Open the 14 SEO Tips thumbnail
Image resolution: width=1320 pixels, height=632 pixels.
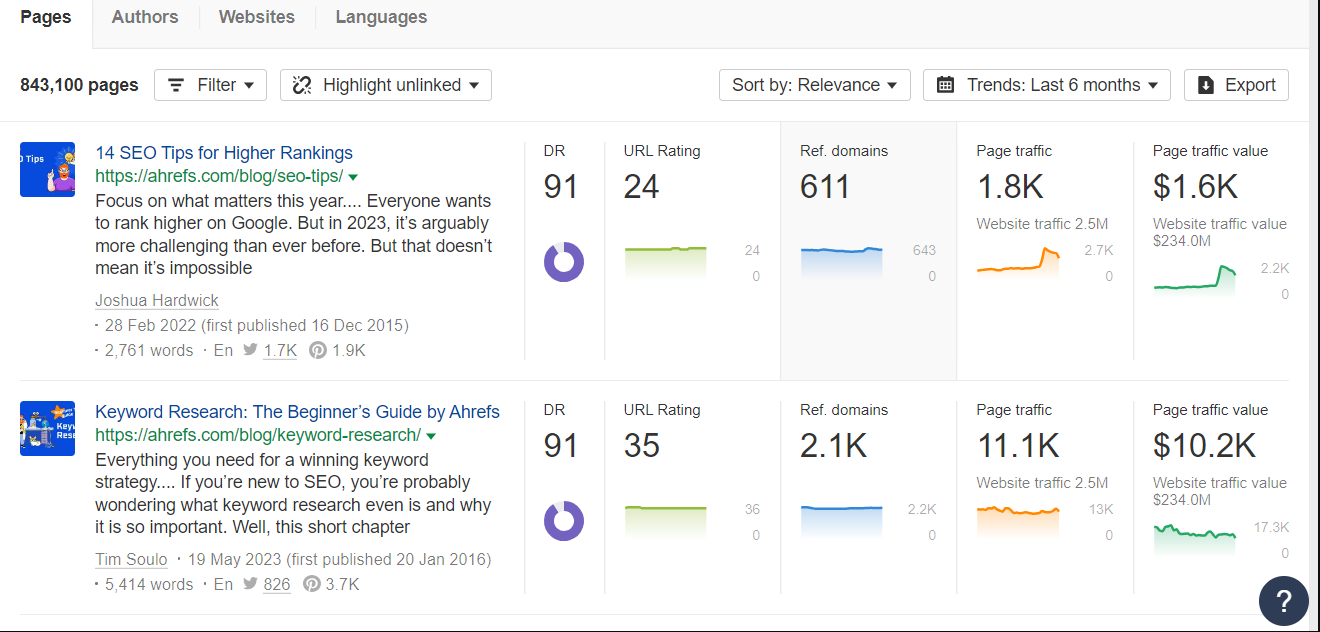tap(47, 169)
